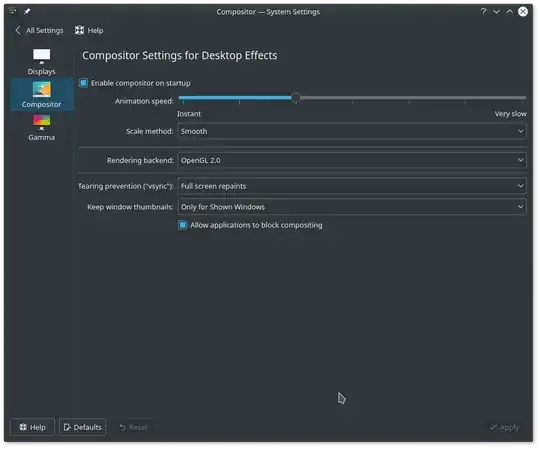Select the Compositor sidebar icon
This screenshot has width=540, height=449.
tap(41, 90)
